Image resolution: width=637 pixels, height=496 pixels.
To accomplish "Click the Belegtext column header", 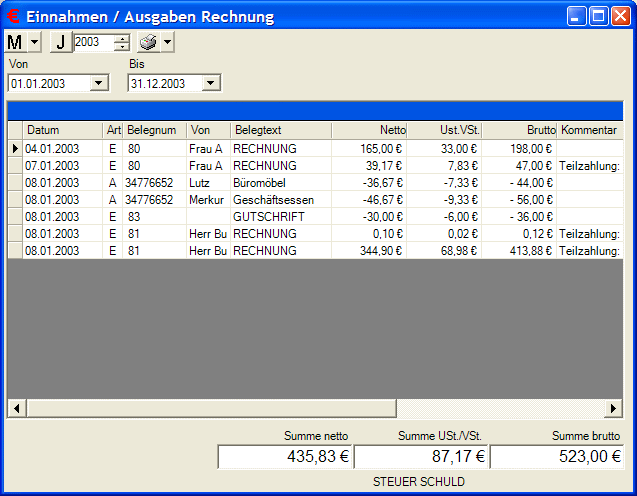I will tap(281, 130).
